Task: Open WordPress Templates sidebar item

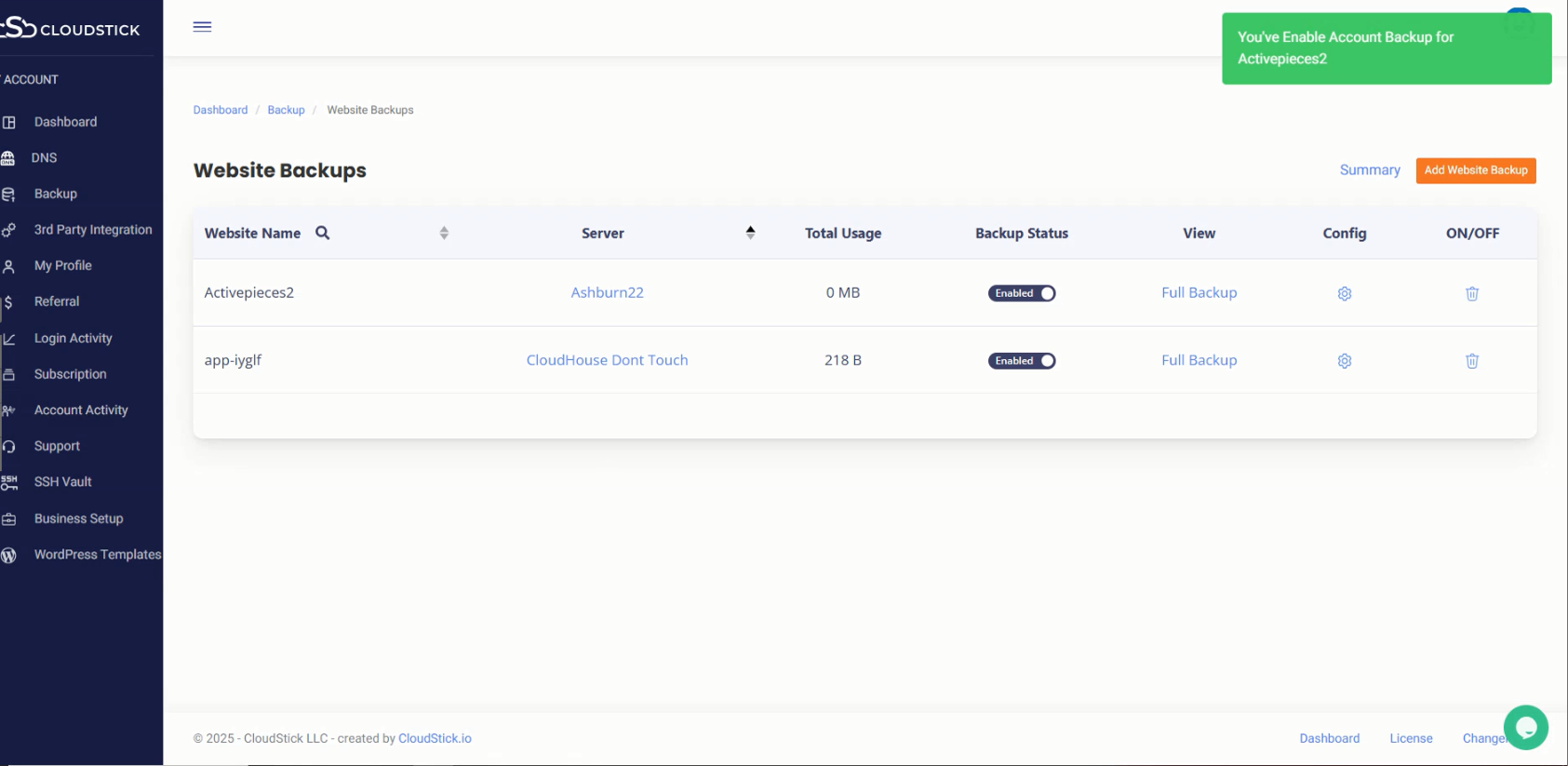Action: coord(97,555)
